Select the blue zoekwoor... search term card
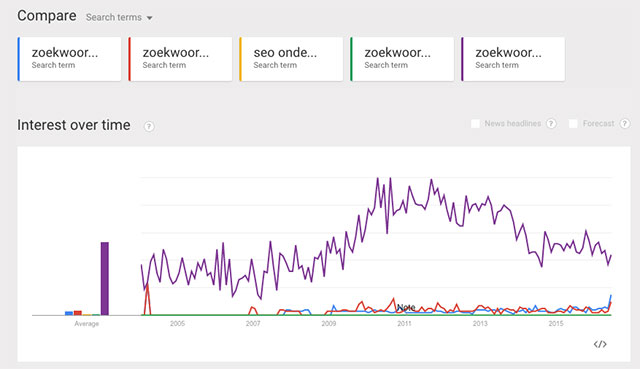This screenshot has width=640, height=369. tap(69, 59)
